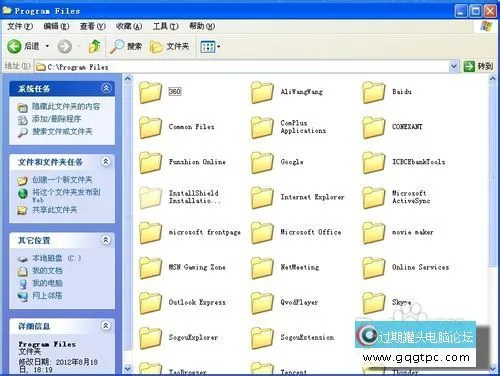Expand the address bar dropdown list
This screenshot has height=376, width=500.
pos(453,67)
